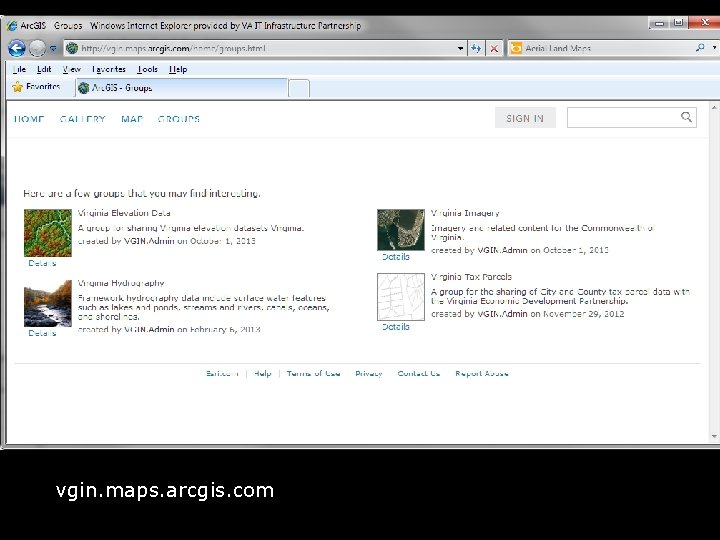Open the Help menu
The image size is (720, 540).
tap(178, 69)
